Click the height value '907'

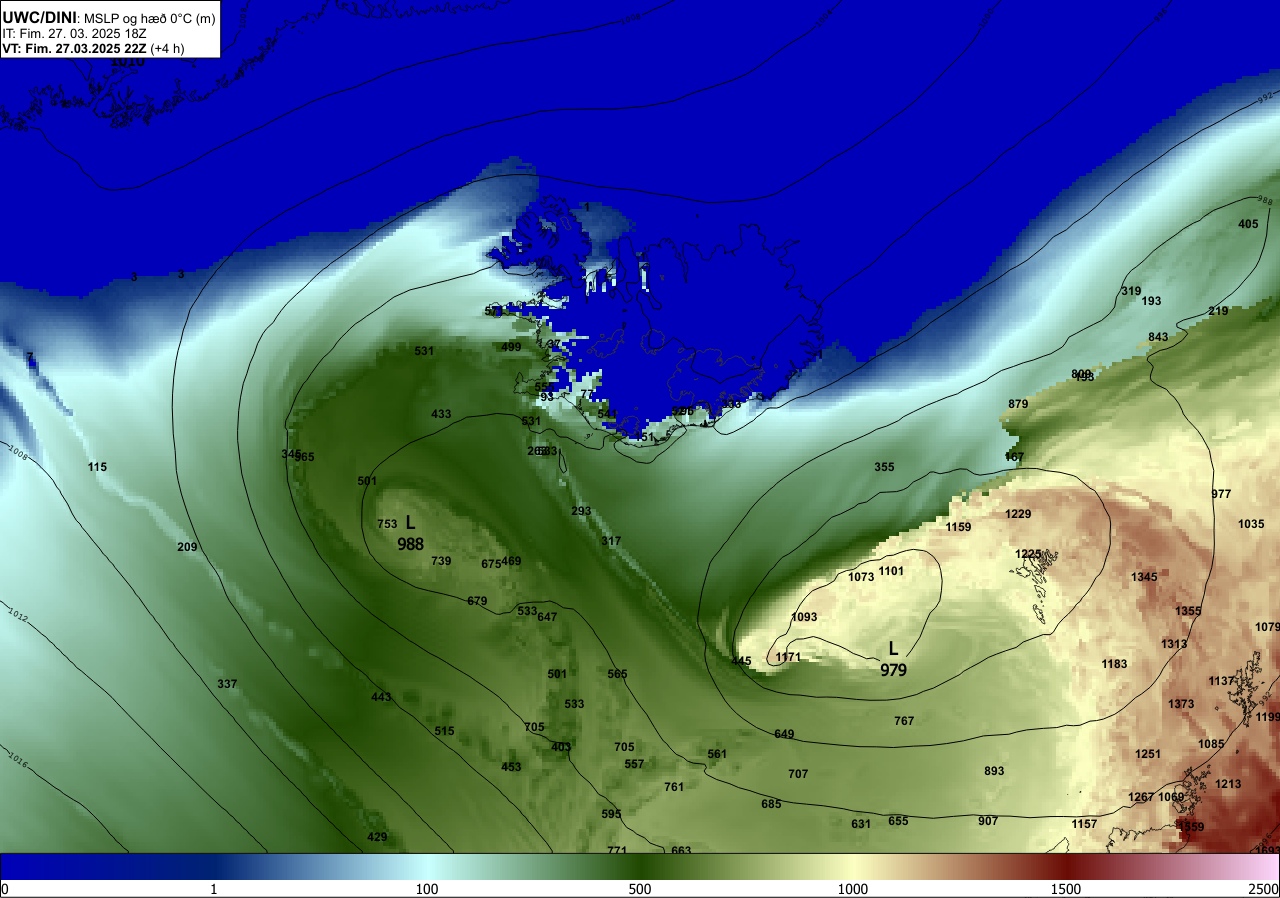click(x=988, y=821)
